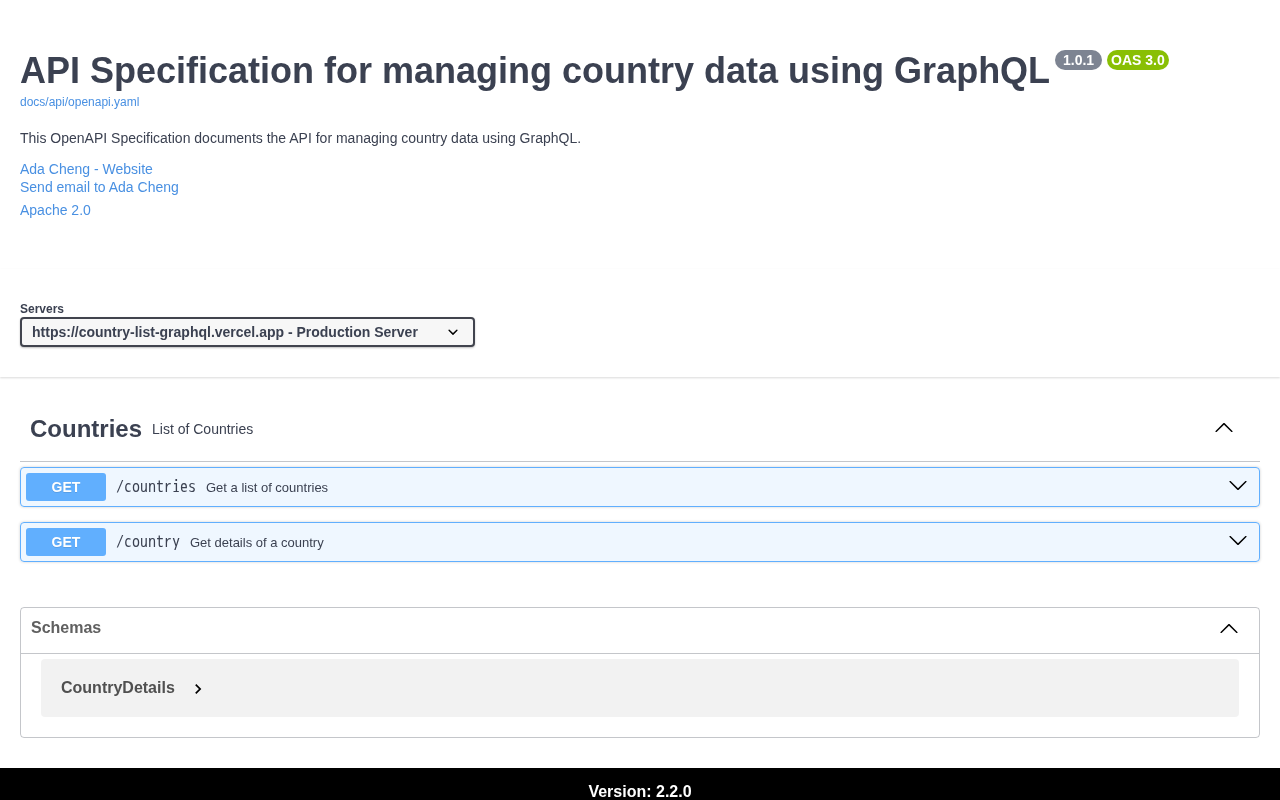Visit the Ada Cheng - Website link
Viewport: 1280px width, 800px height.
pyautogui.click(x=86, y=169)
